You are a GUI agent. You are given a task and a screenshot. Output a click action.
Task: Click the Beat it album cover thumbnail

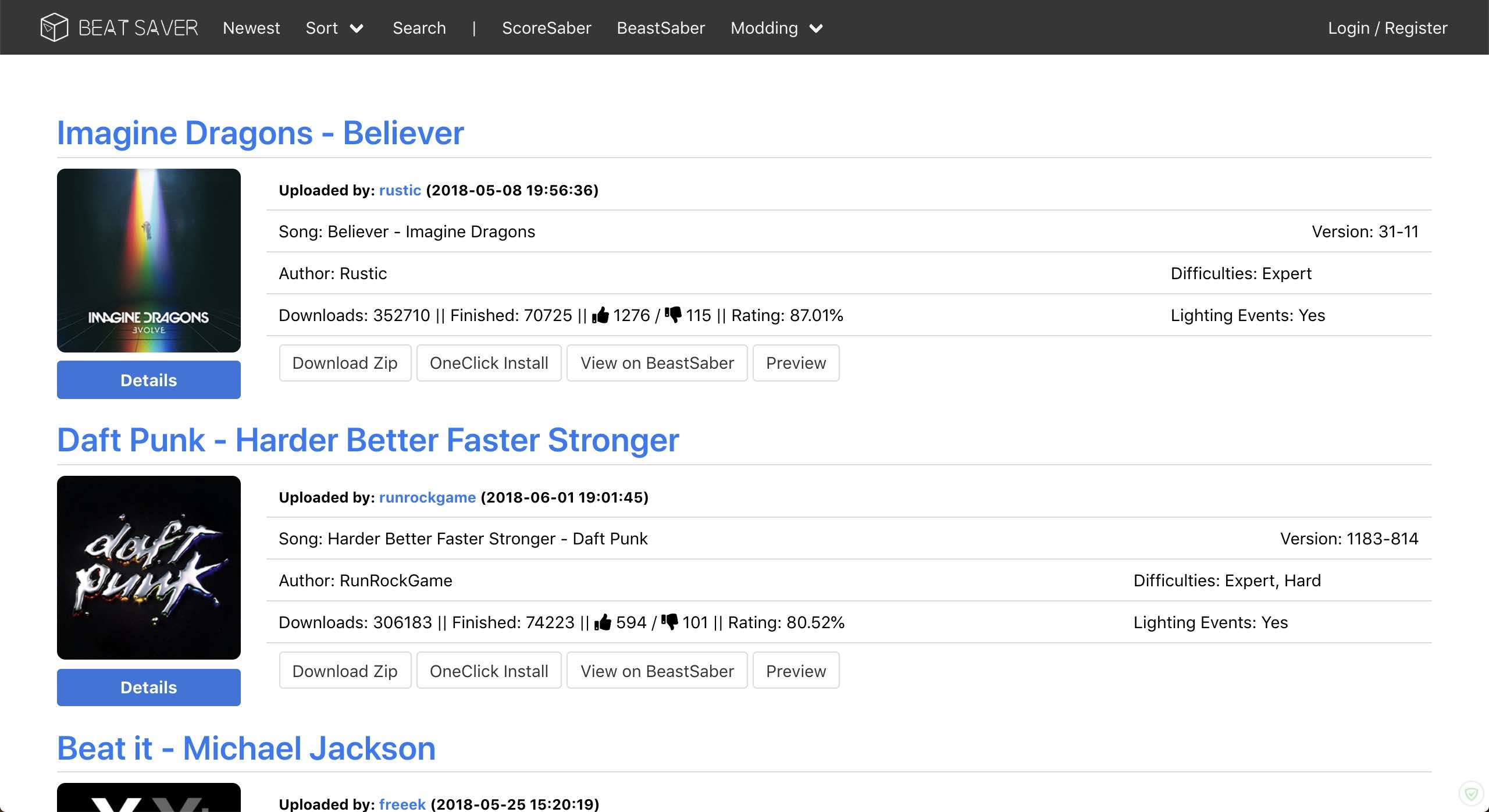coord(148,797)
